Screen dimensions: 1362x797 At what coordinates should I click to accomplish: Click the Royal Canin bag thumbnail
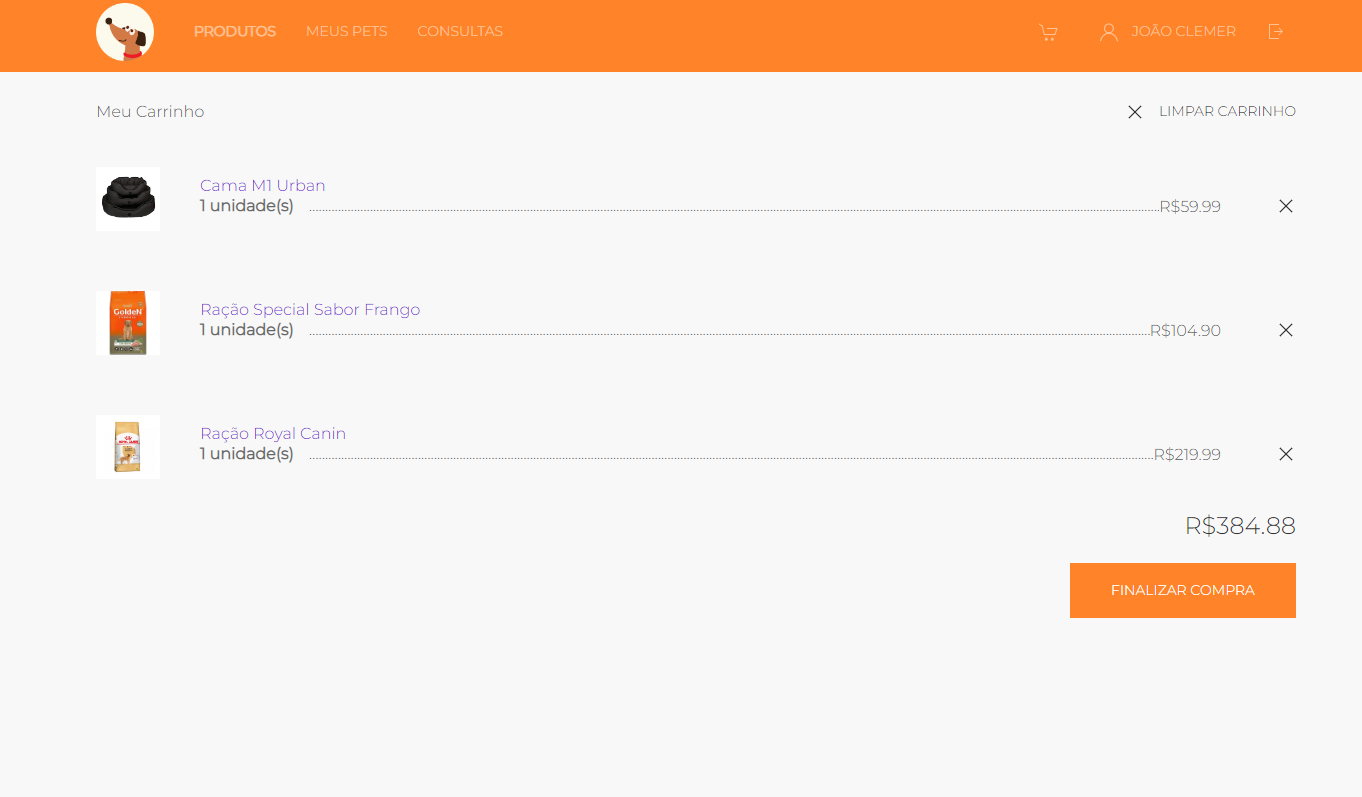pyautogui.click(x=128, y=447)
